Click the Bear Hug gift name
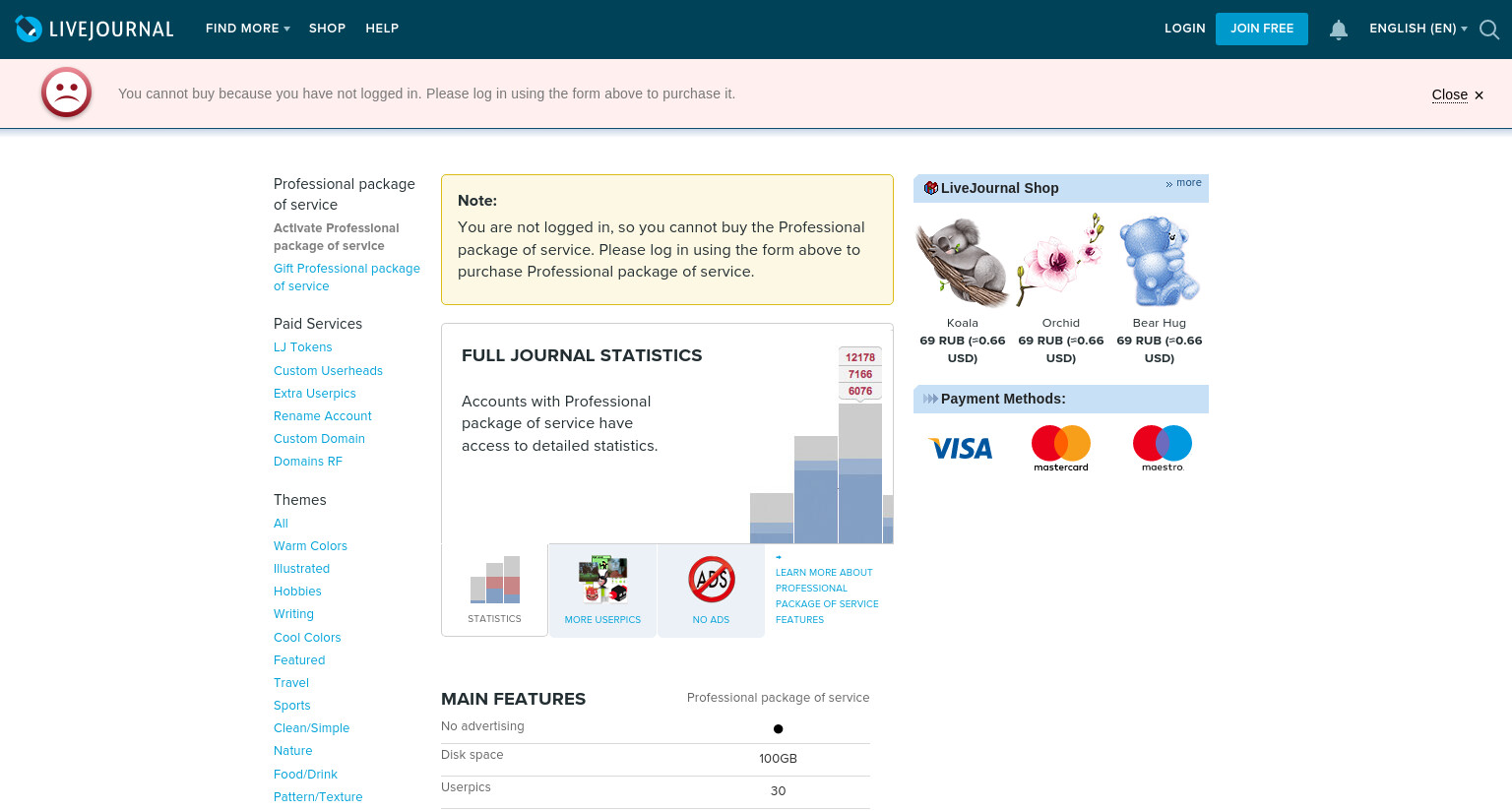 point(1160,323)
